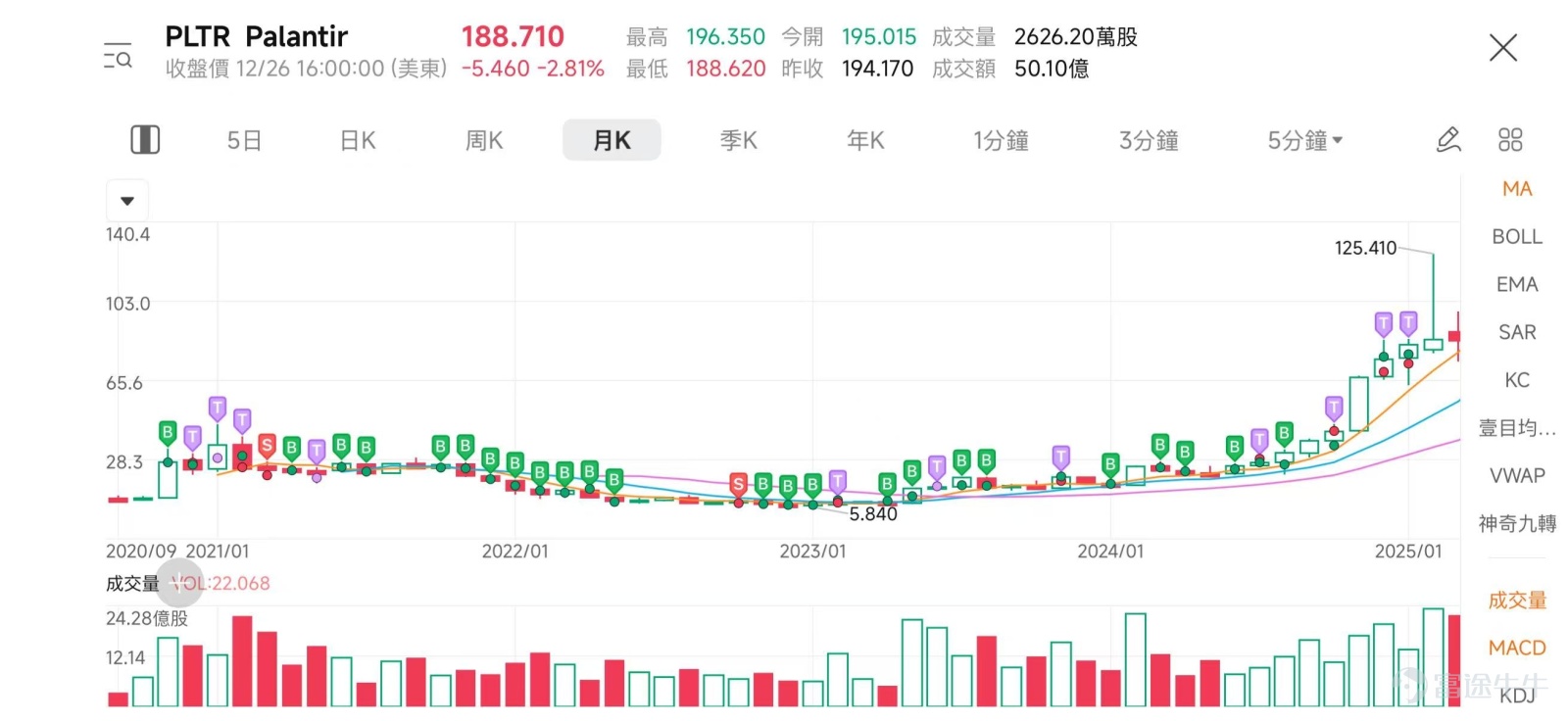Screen dimensions: 1568x721
Task: Select the BOLL indicator
Action: pyautogui.click(x=1517, y=237)
